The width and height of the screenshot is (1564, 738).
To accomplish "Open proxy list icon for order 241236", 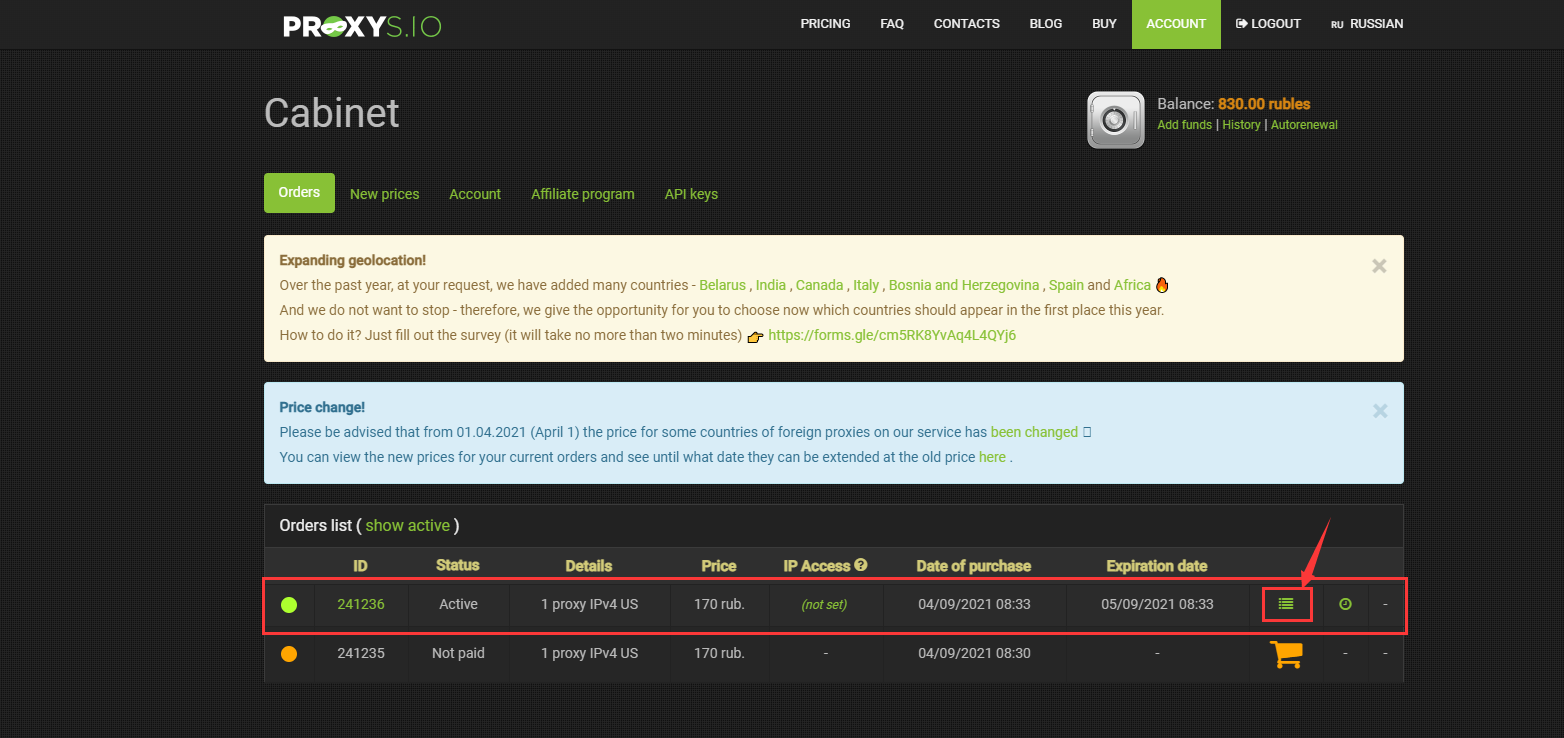I will pyautogui.click(x=1286, y=604).
